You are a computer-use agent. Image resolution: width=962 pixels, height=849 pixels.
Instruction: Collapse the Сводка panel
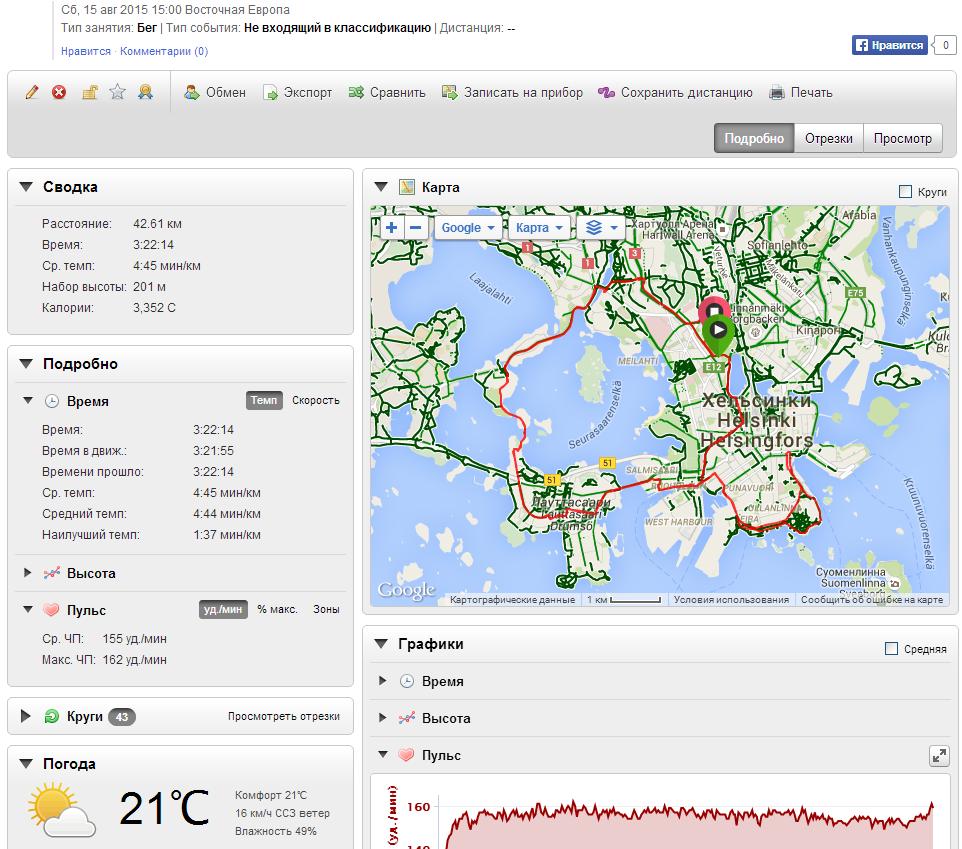coord(26,186)
